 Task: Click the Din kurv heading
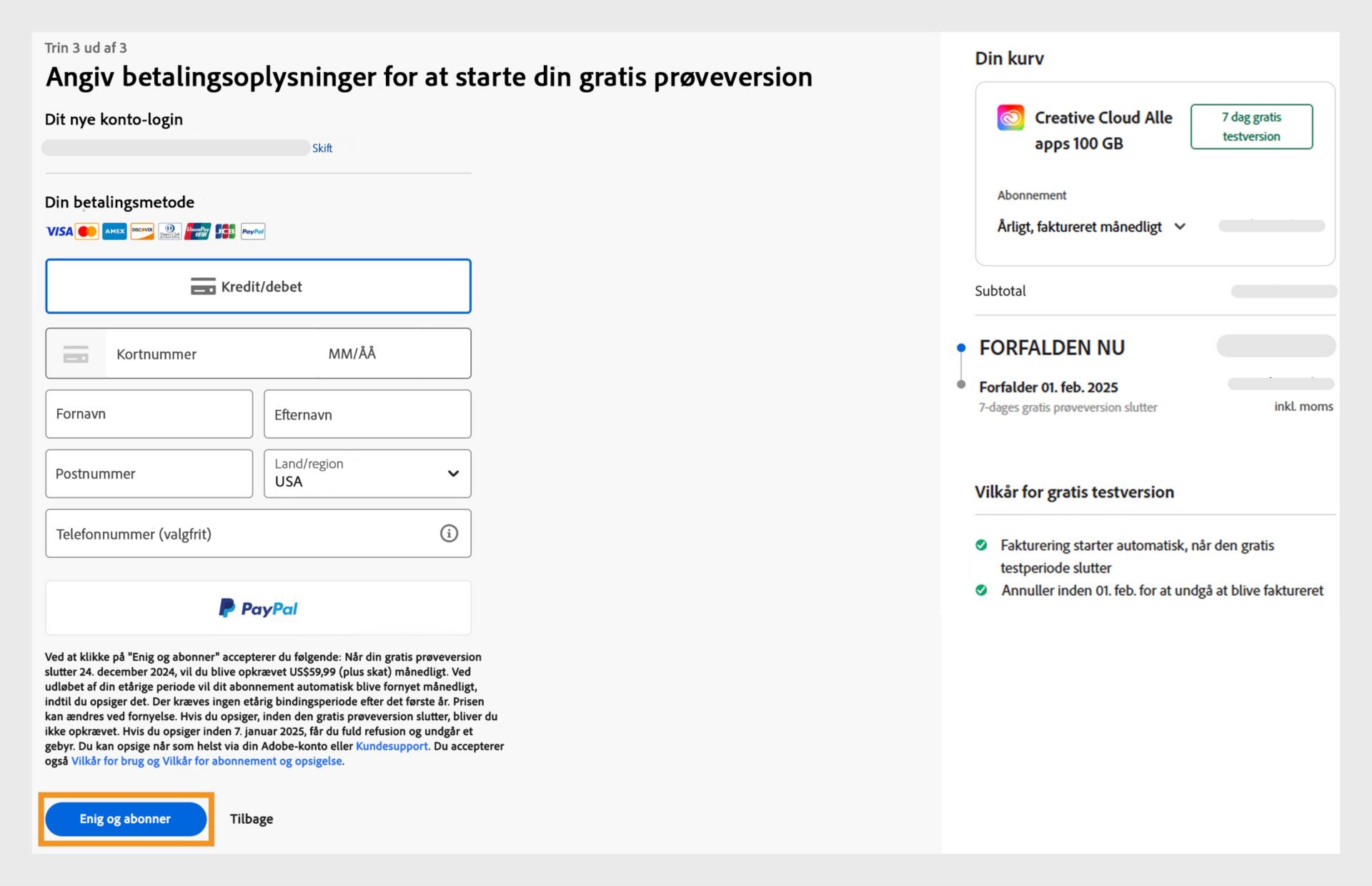(1009, 59)
